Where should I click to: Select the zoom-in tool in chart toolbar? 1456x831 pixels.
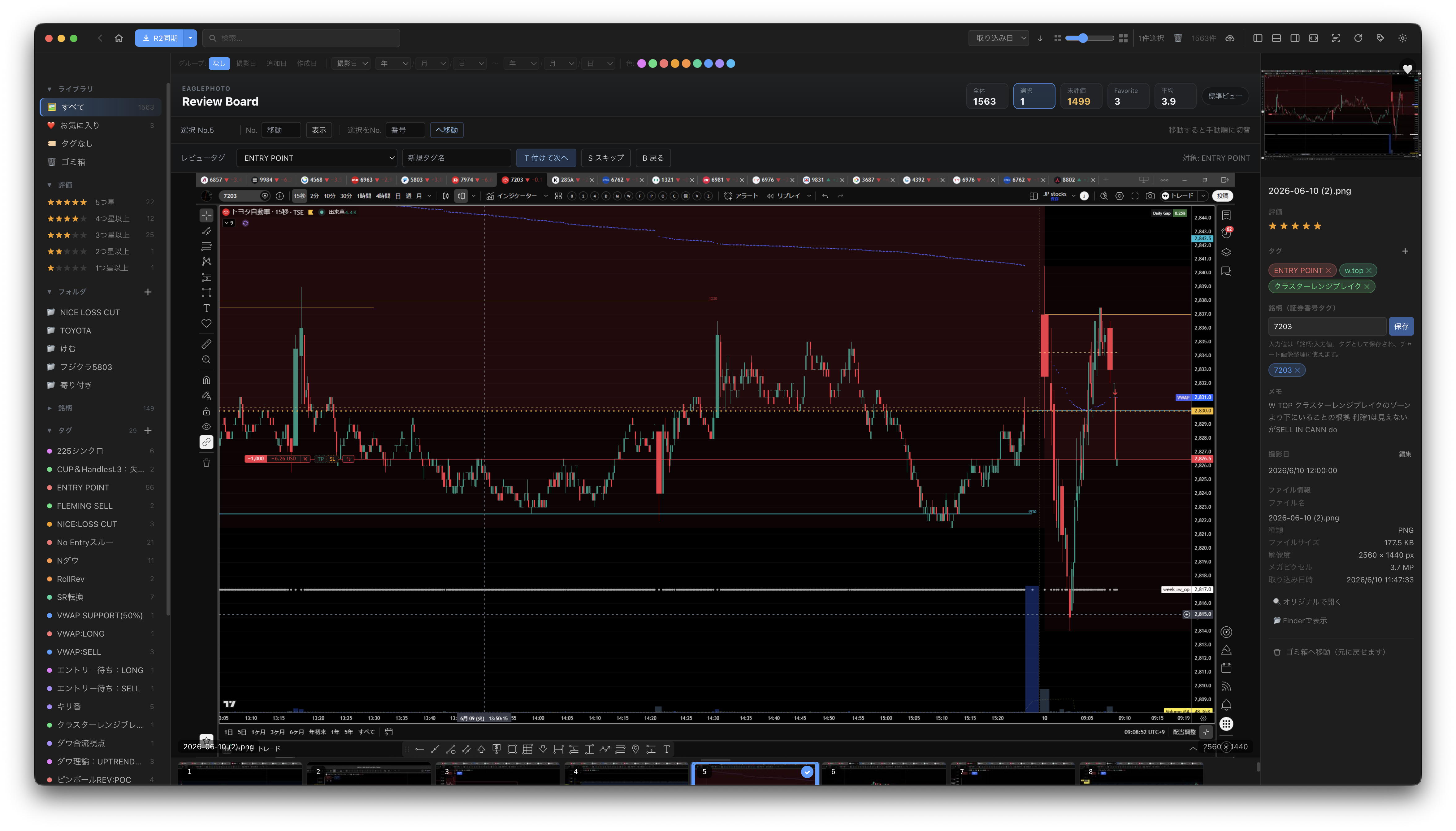point(206,359)
